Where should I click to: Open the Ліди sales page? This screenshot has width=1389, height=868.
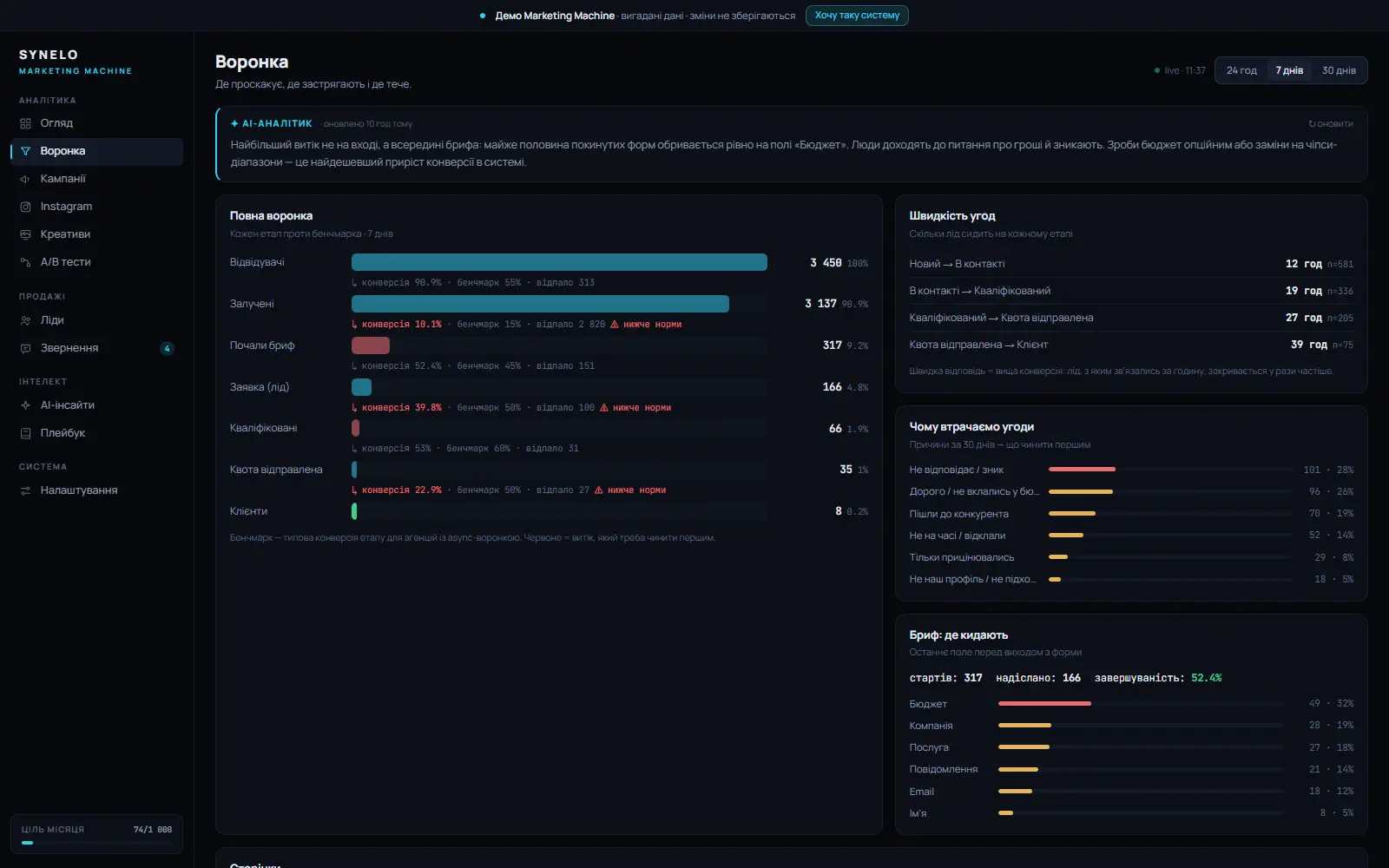(96, 320)
